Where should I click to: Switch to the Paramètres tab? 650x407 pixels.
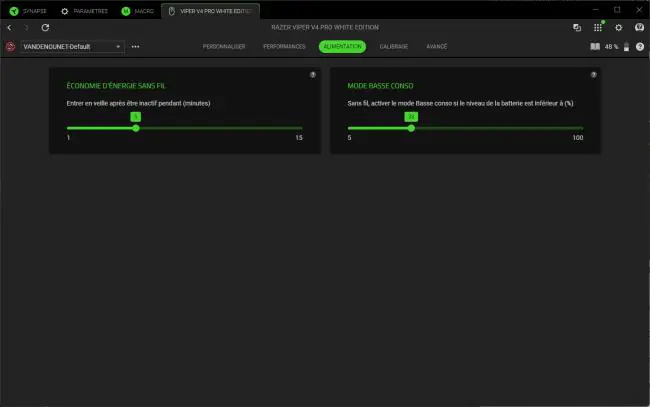[x=85, y=11]
